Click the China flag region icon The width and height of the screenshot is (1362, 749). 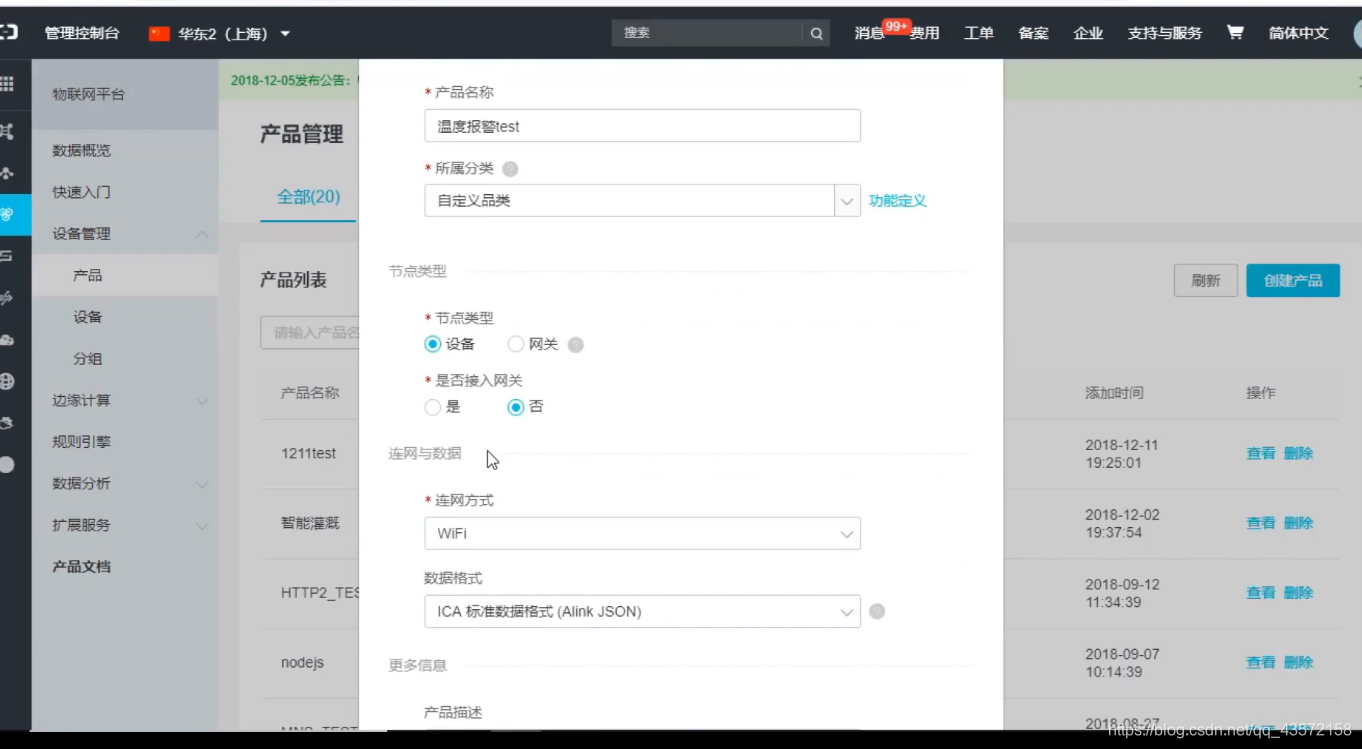159,33
